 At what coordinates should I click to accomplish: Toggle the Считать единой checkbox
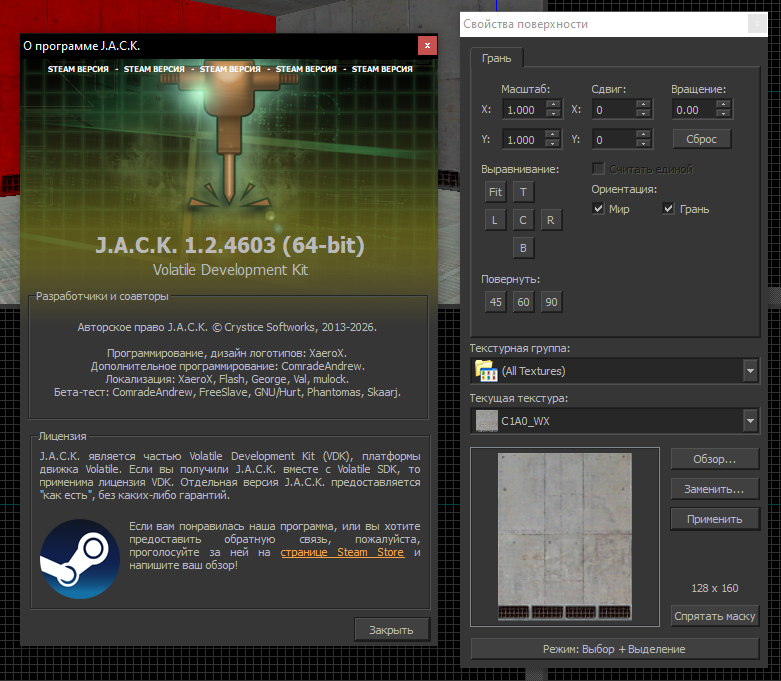(x=598, y=169)
